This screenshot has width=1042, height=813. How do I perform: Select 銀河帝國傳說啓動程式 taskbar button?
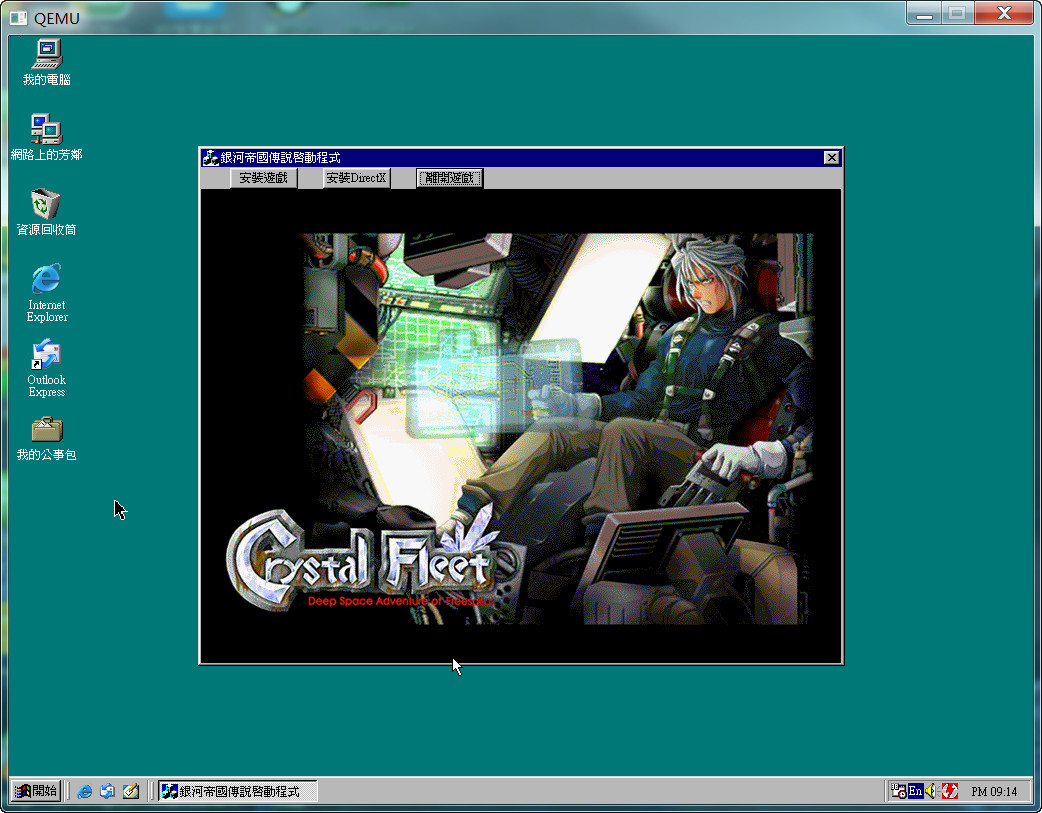[x=237, y=791]
